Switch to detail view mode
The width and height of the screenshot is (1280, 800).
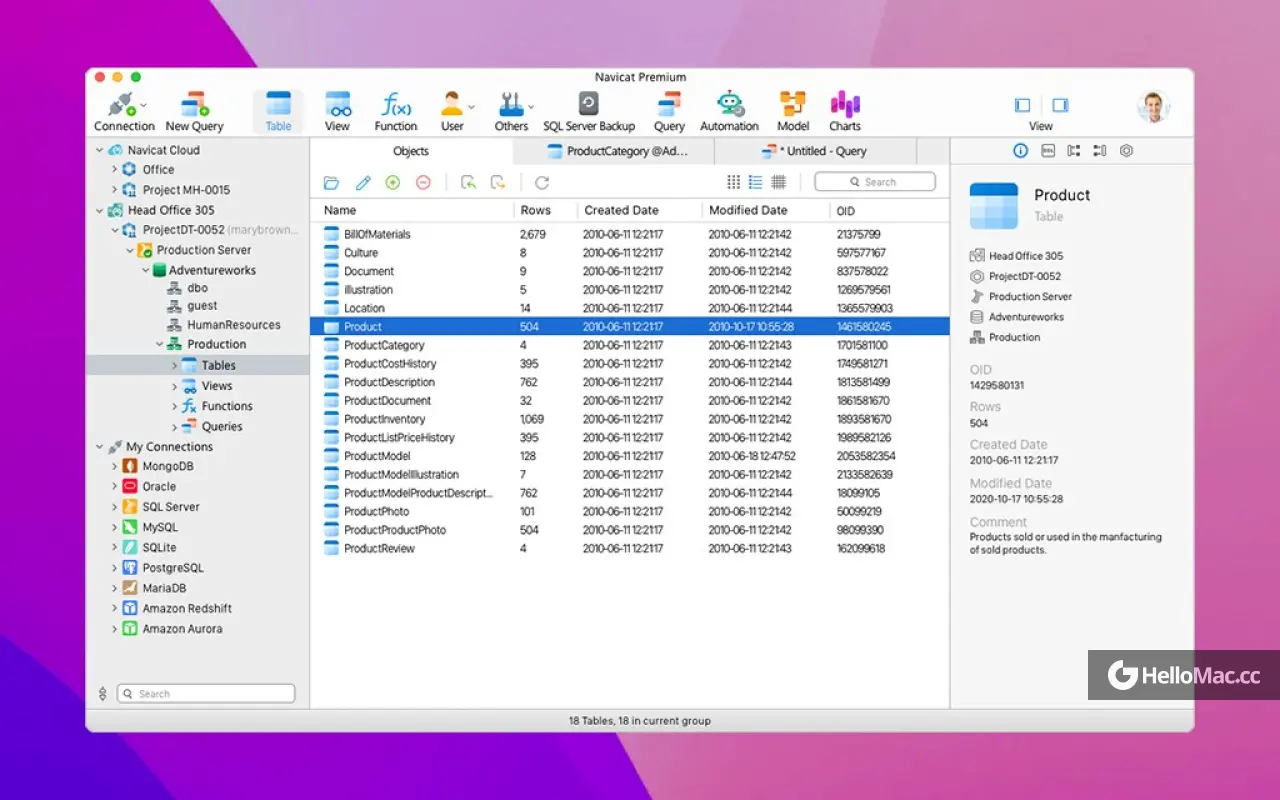(x=779, y=182)
